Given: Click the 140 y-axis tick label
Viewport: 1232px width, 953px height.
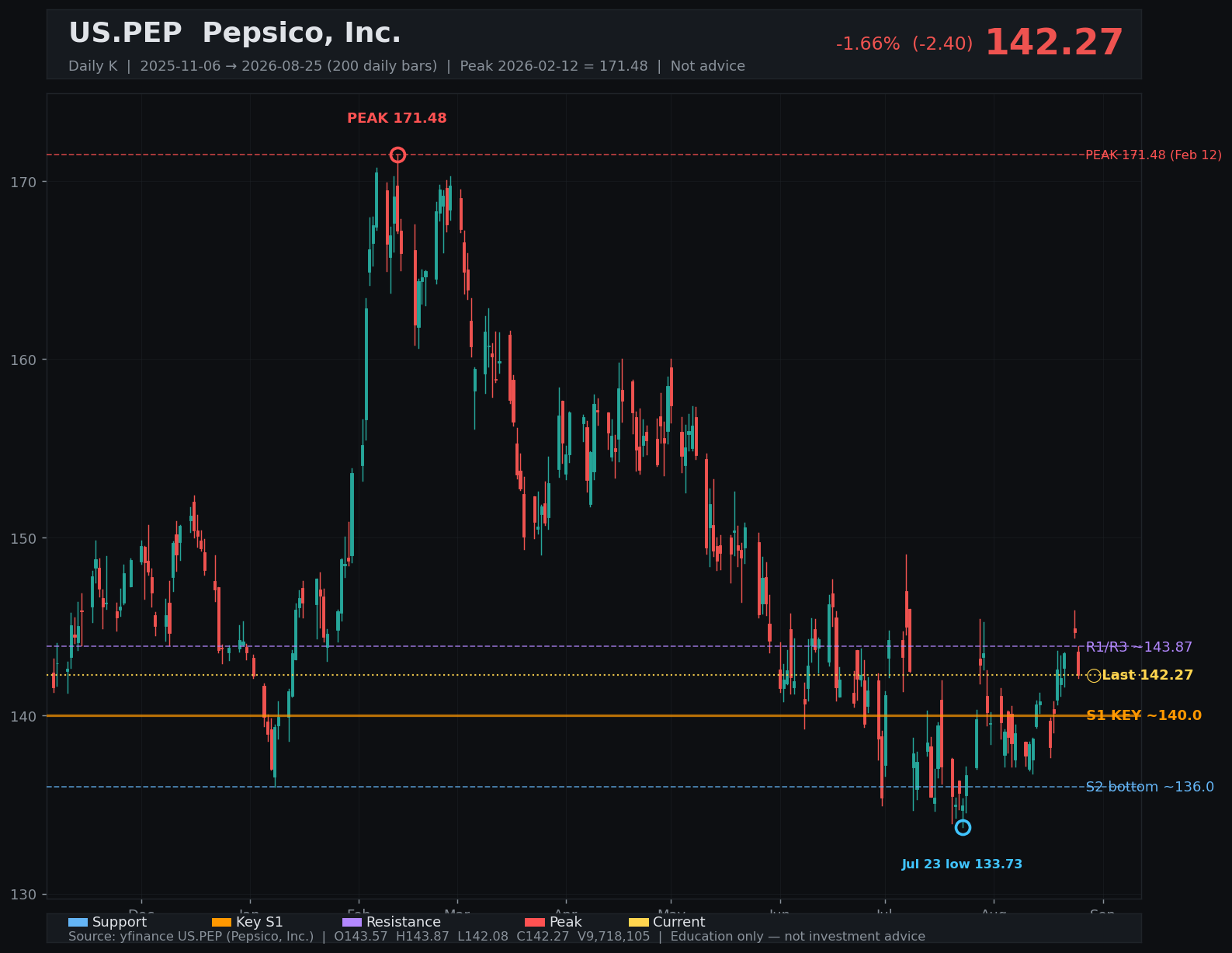Looking at the screenshot, I should click(x=23, y=716).
